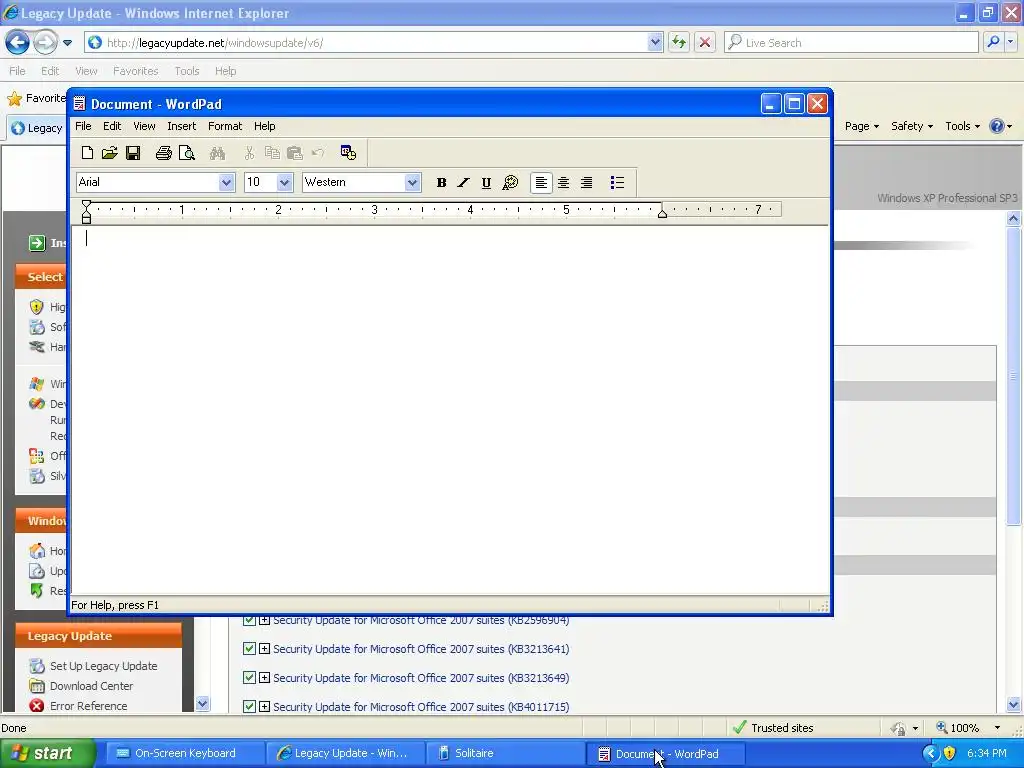Viewport: 1024px width, 768px height.
Task: Open Set Up Legacy Update link
Action: 104,666
